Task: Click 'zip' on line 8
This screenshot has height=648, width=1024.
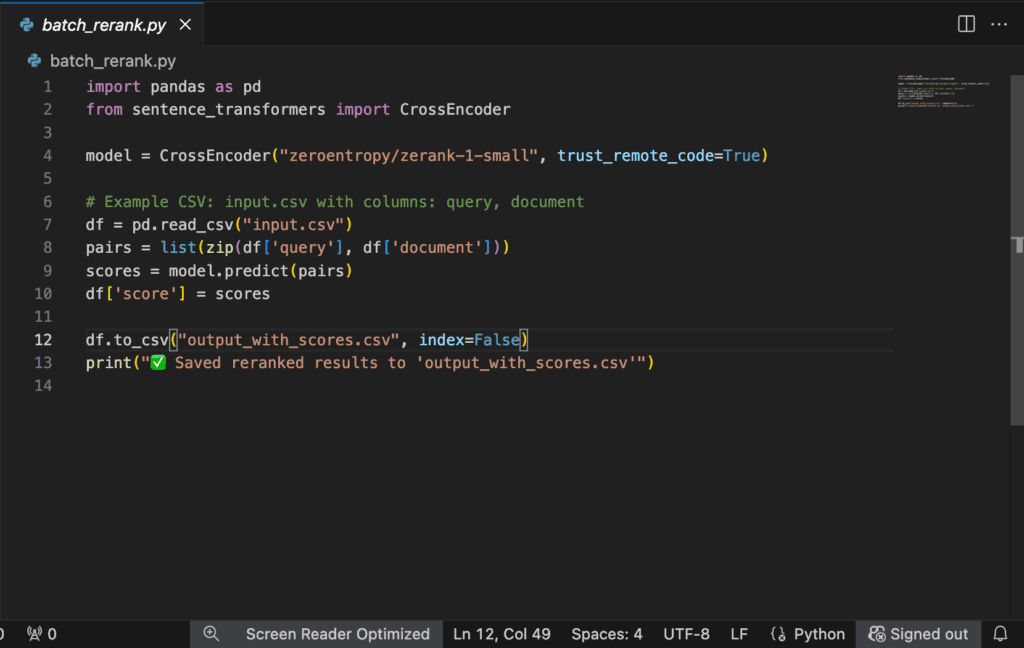Action: (x=219, y=248)
